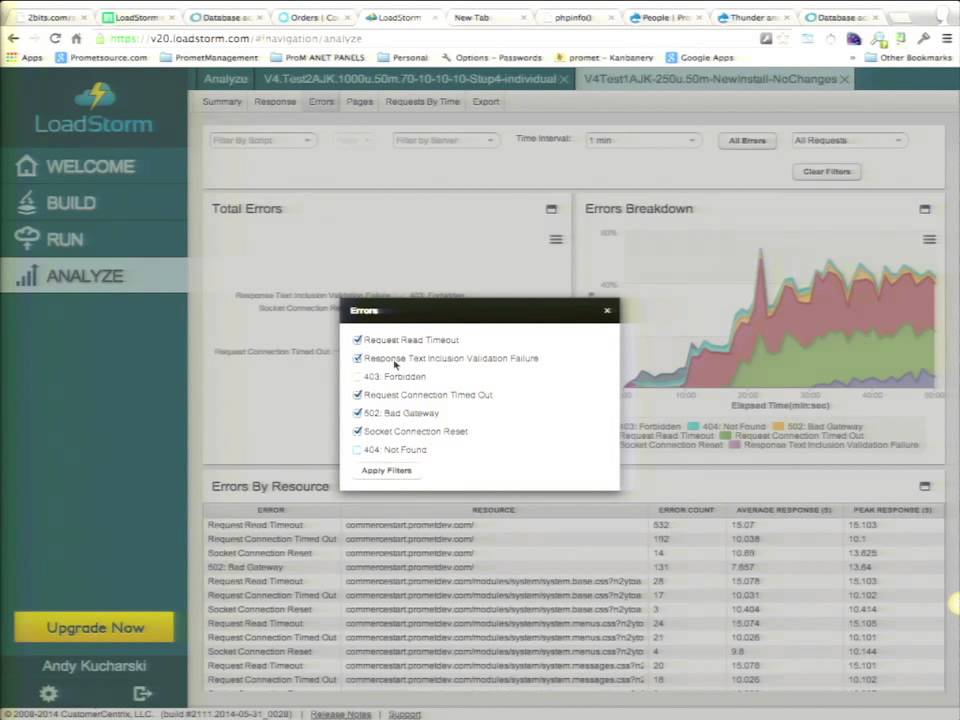The height and width of the screenshot is (720, 960).
Task: Toggle Request Connection Timed Out legend swatch
Action: click(726, 435)
